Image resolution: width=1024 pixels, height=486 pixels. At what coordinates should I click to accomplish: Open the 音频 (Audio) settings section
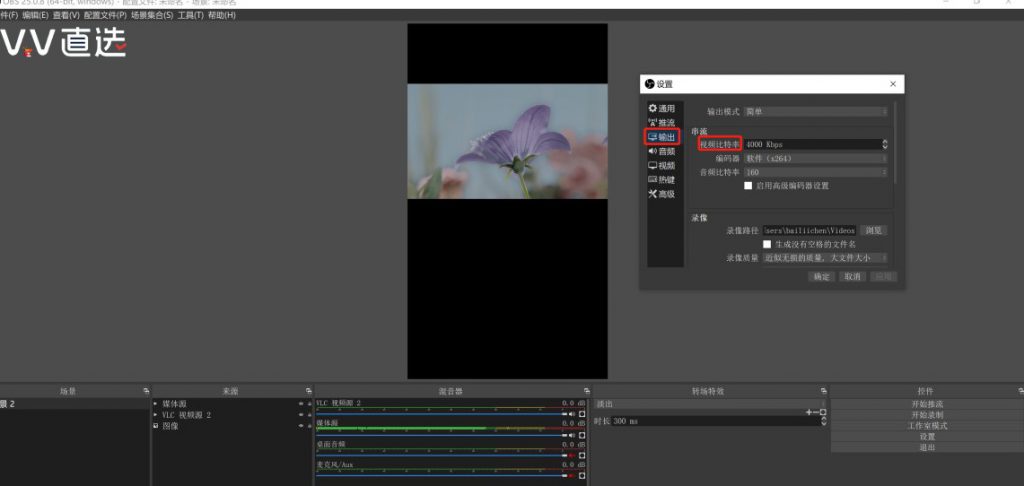pos(662,151)
